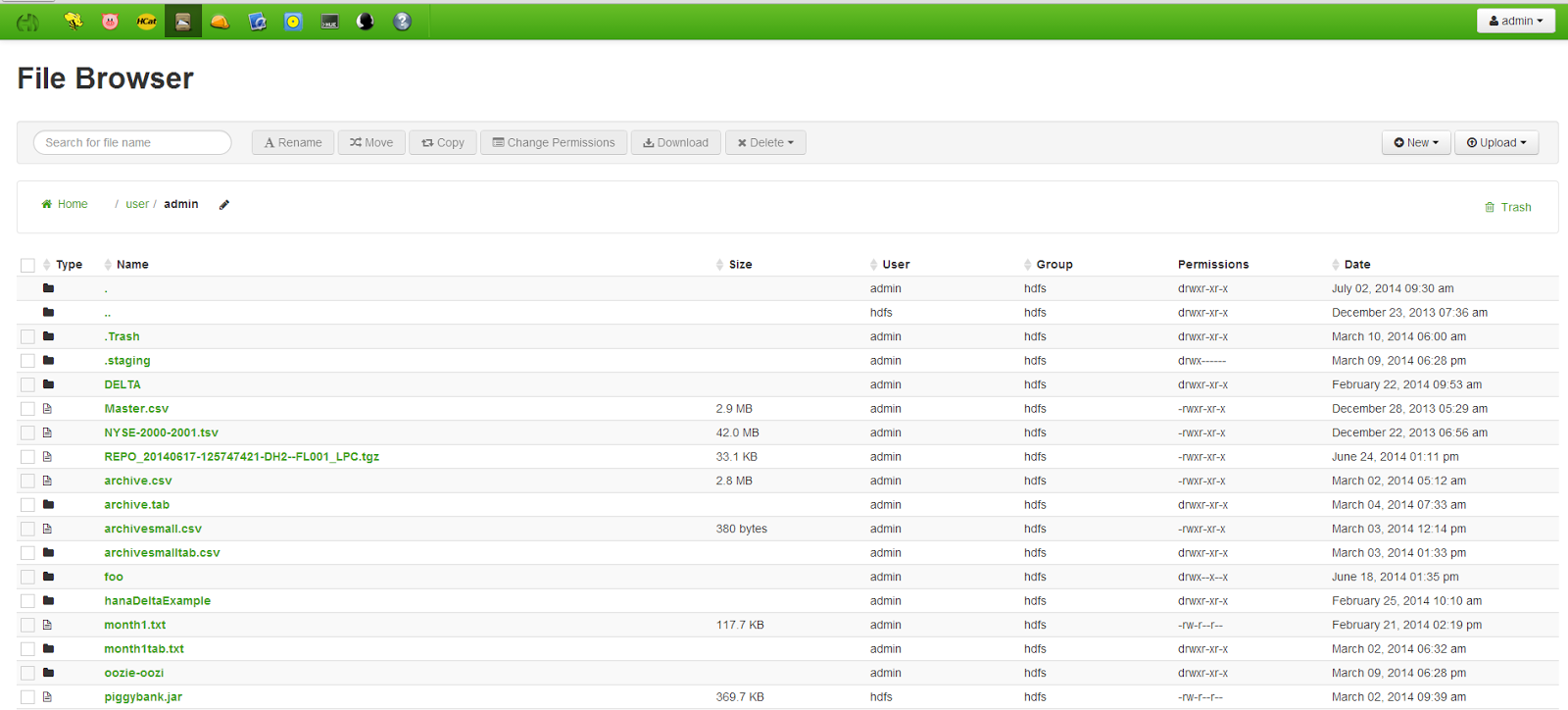1568x710 pixels.
Task: Click the folder icon for DELTA row
Action: pyautogui.click(x=48, y=384)
